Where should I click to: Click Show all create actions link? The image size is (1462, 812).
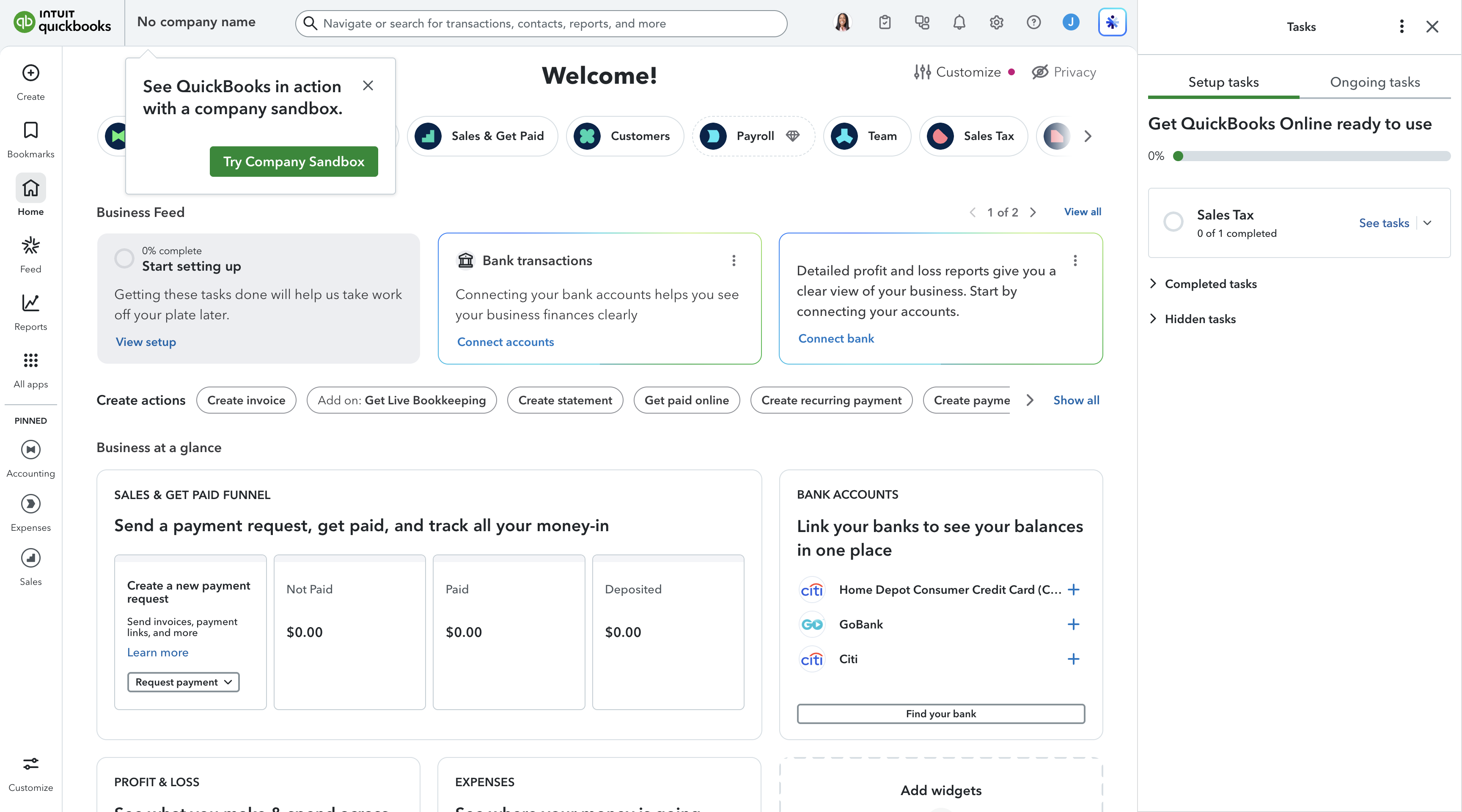[1077, 400]
